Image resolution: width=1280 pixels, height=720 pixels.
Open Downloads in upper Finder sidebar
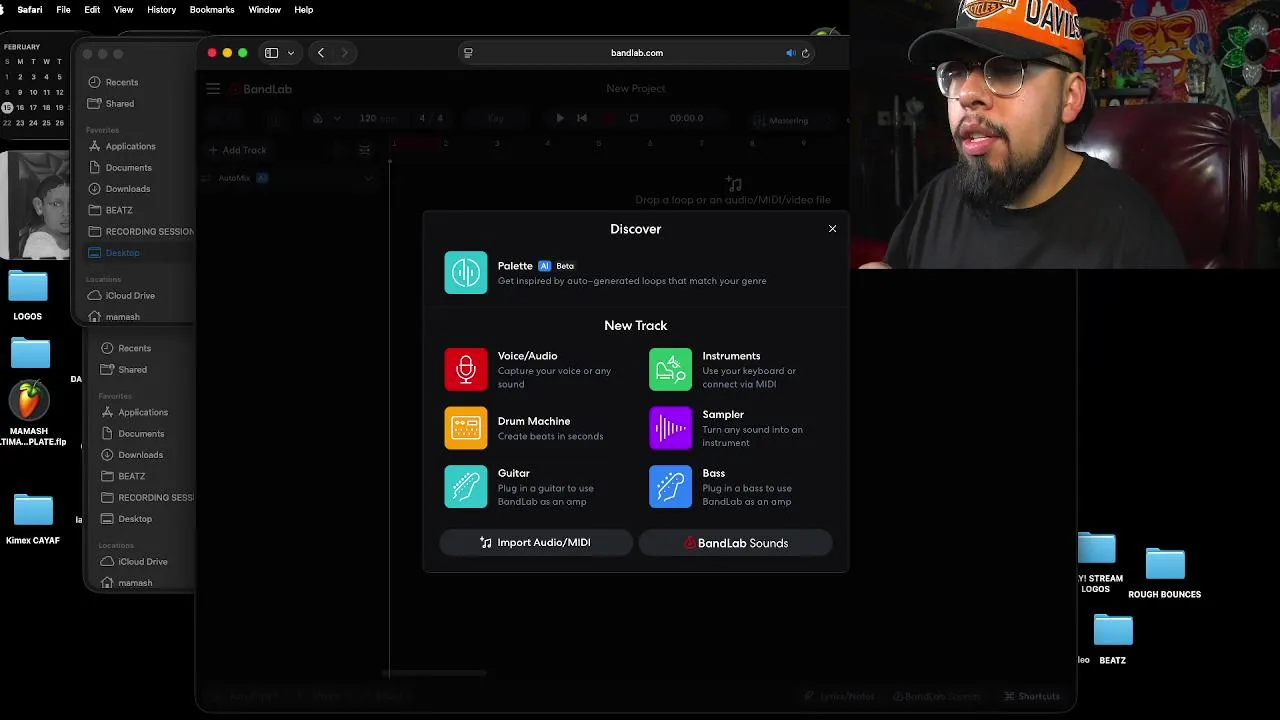tap(119, 189)
